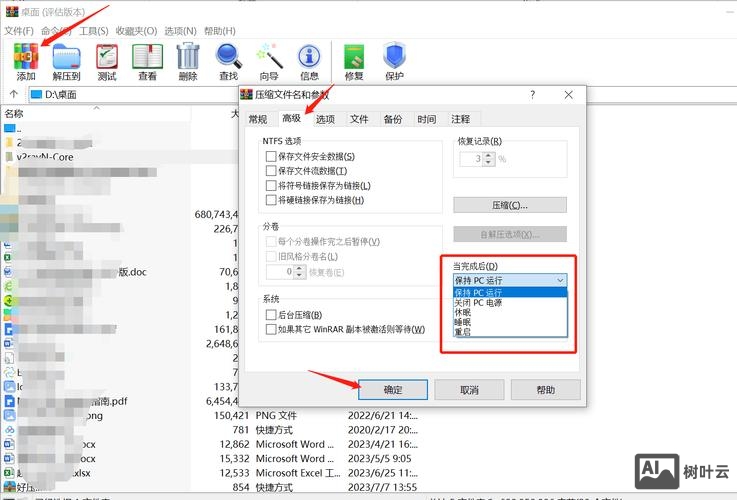Click the 2023/7/7 13:55 date cell
This screenshot has width=737, height=500.
382,487
